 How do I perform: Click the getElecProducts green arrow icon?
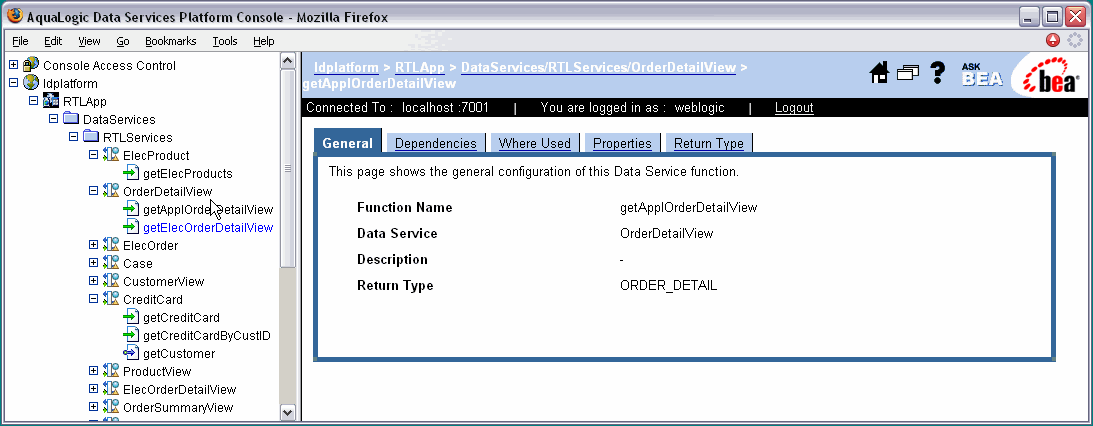131,173
